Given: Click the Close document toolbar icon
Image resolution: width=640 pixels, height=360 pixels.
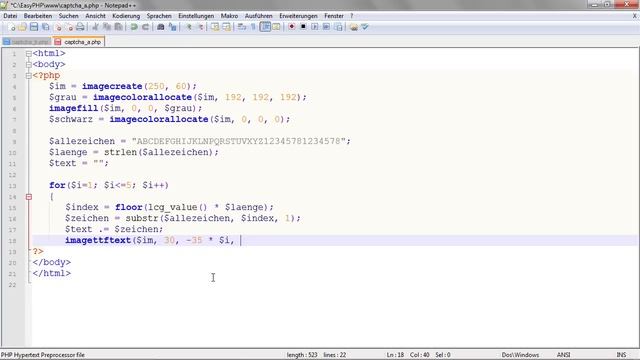Looking at the screenshot, I should (58, 27).
